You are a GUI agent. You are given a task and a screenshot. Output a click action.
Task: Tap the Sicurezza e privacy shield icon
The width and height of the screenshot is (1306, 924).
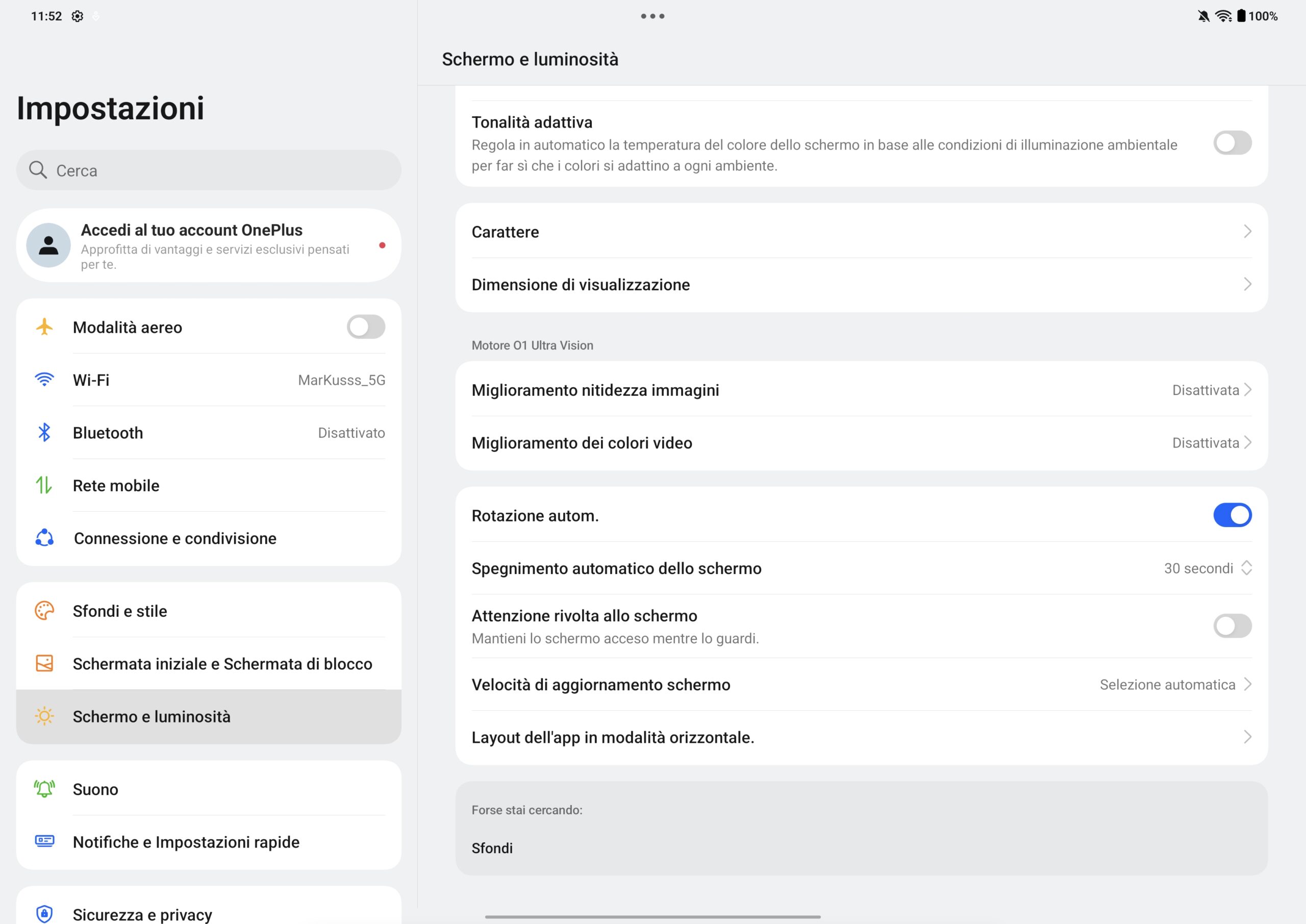tap(44, 914)
